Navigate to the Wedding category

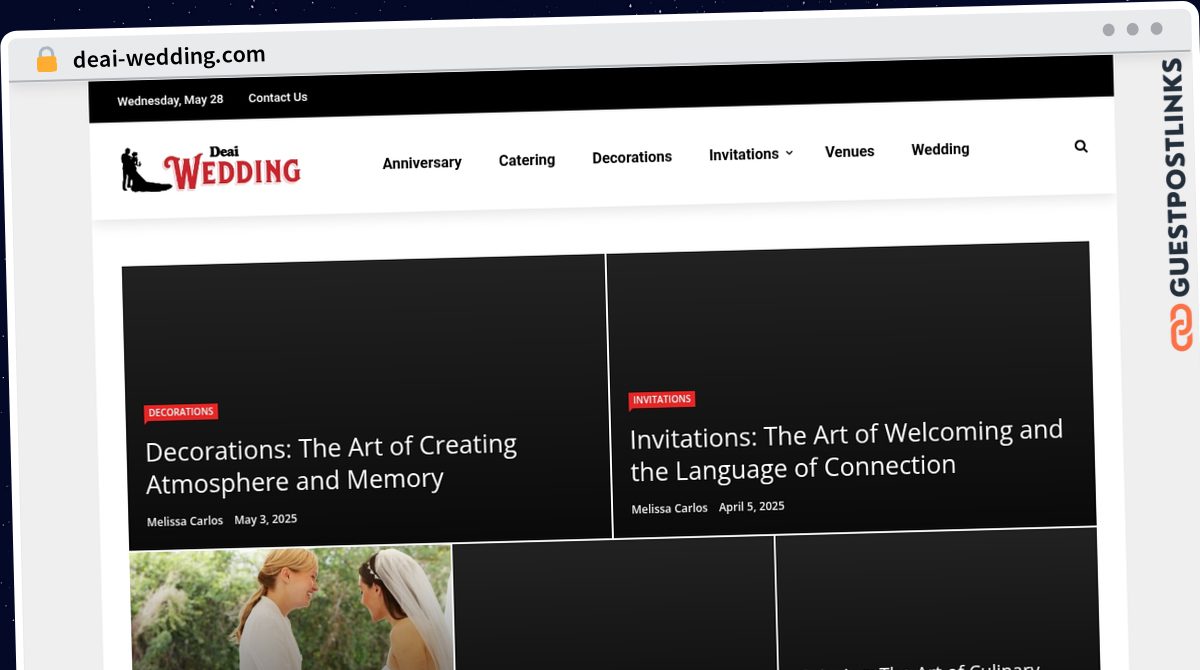pos(940,149)
